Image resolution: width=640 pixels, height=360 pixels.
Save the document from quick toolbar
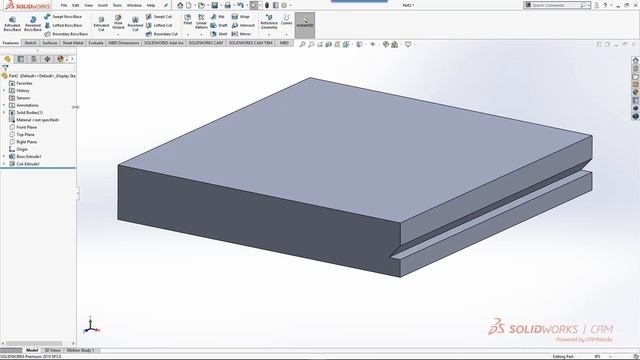click(214, 5)
